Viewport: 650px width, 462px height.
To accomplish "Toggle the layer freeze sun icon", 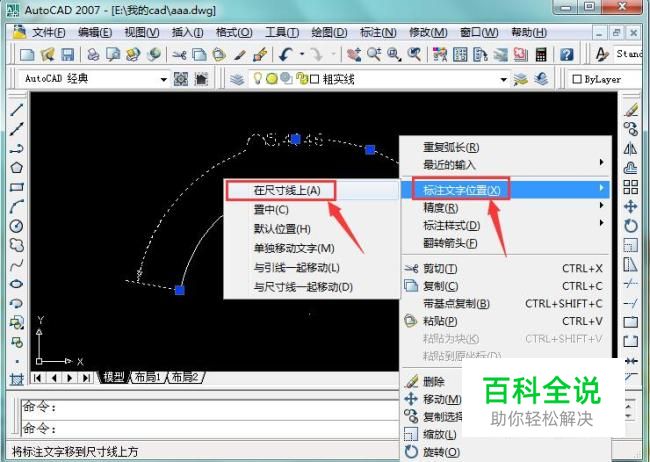I will [272, 79].
